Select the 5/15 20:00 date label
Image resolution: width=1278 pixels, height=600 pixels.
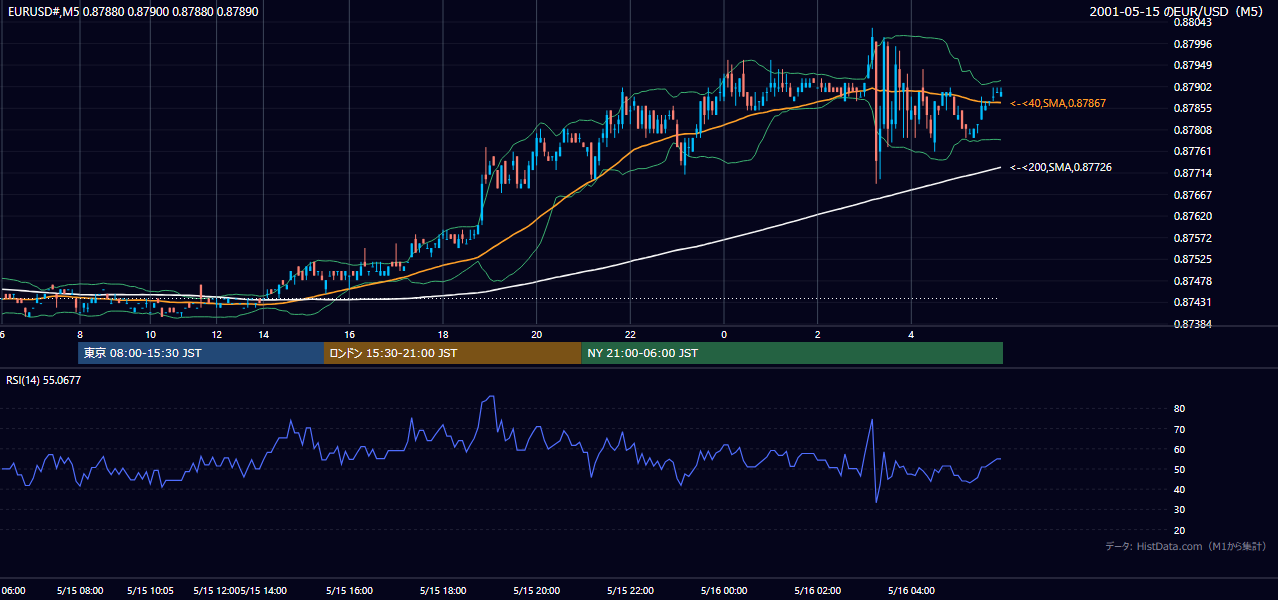[536, 590]
